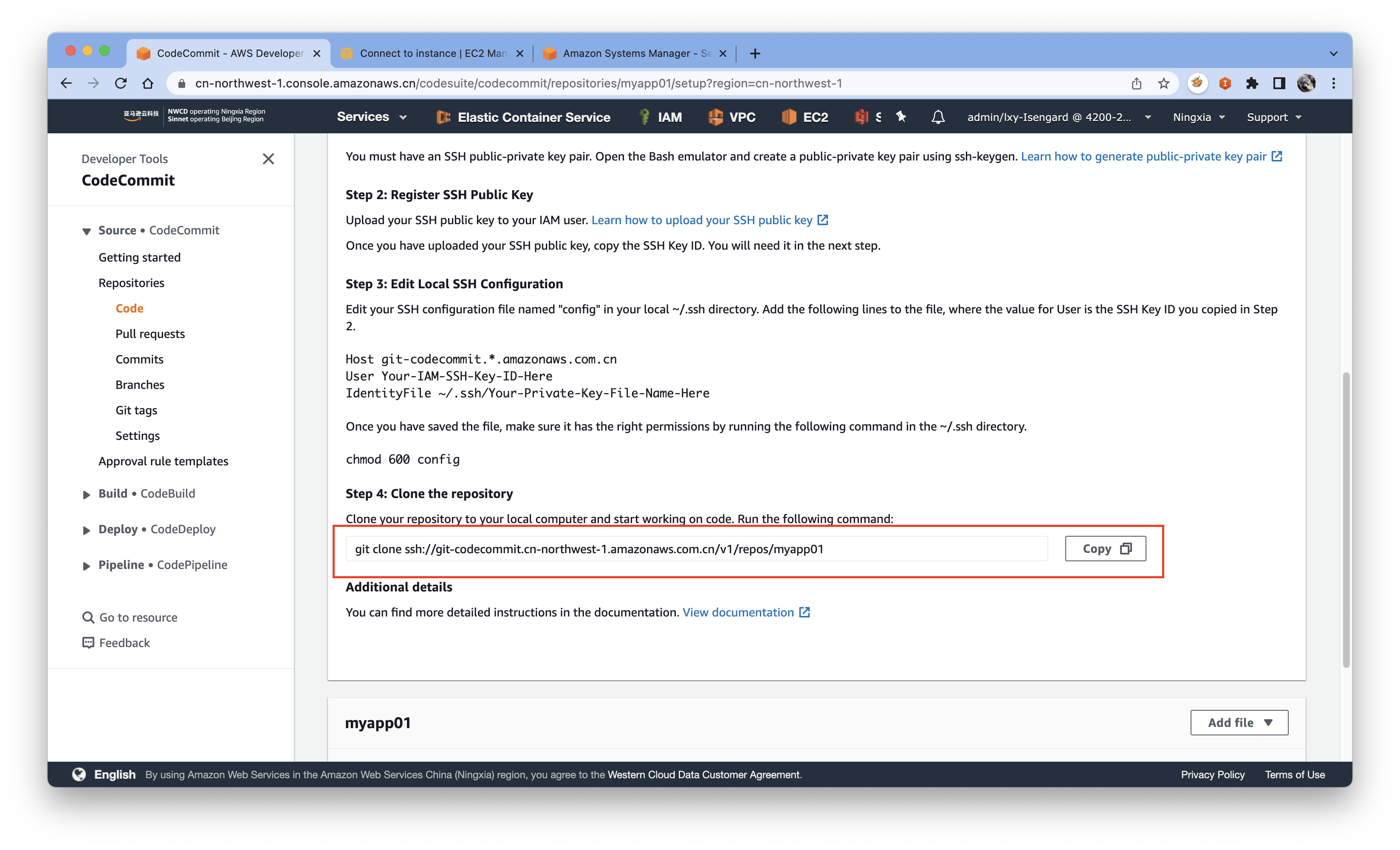Click the Go to resource search icon
The image size is (1400, 850).
coord(88,617)
